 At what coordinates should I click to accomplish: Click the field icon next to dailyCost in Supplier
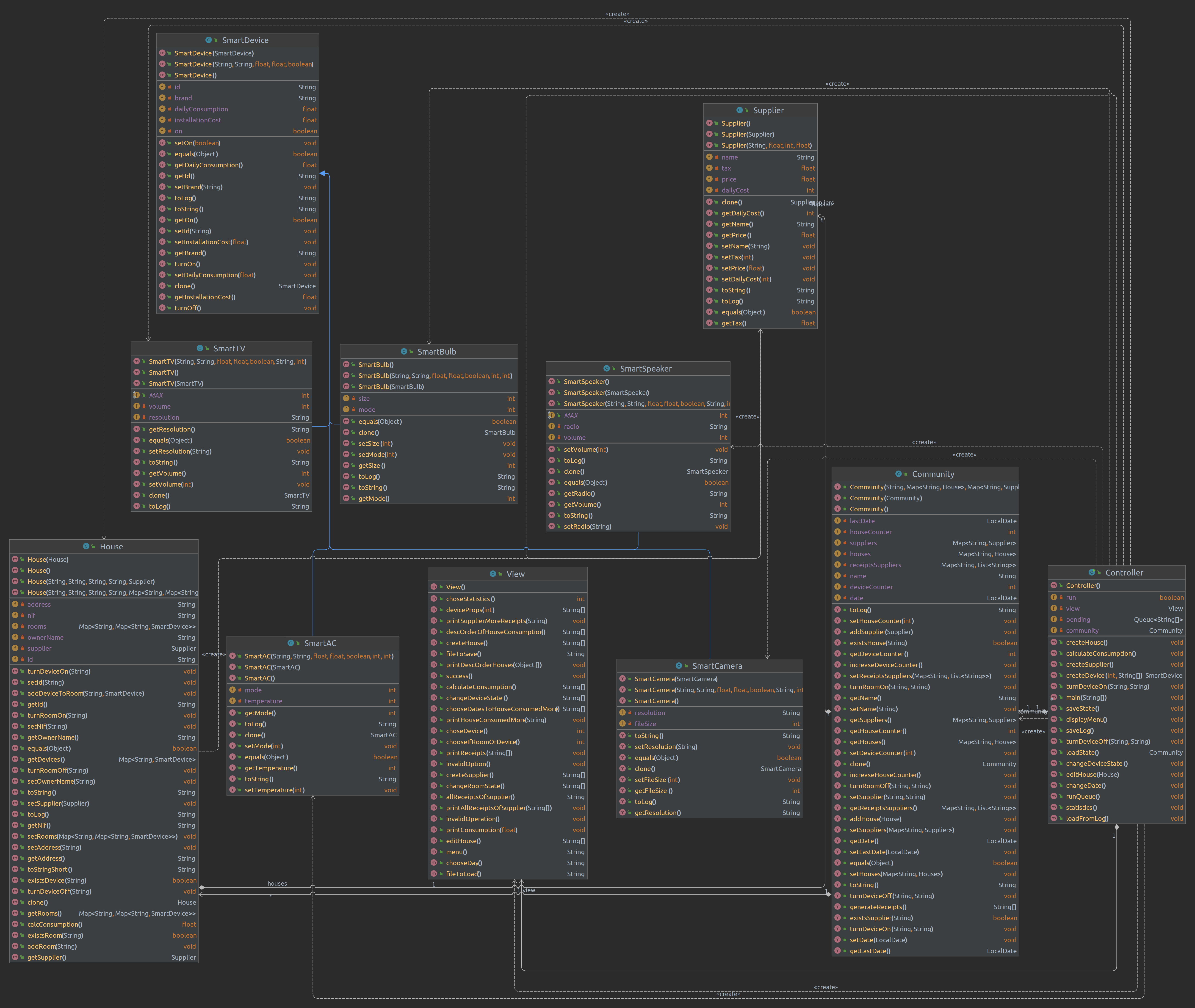coord(709,190)
